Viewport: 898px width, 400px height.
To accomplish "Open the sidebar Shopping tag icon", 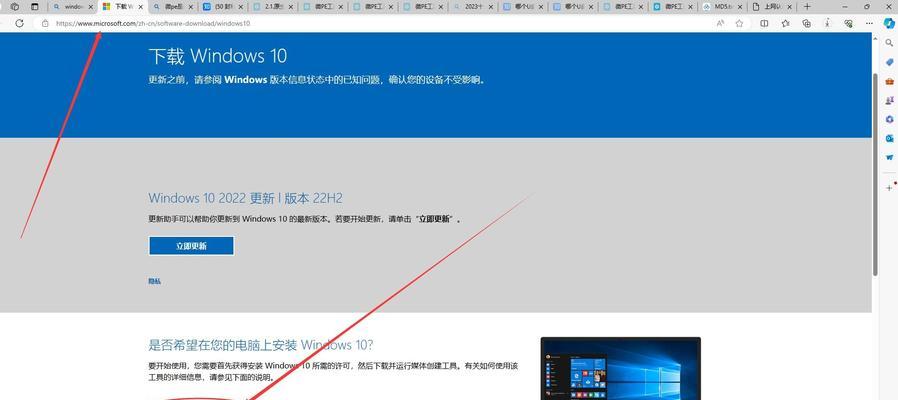I will pyautogui.click(x=889, y=62).
